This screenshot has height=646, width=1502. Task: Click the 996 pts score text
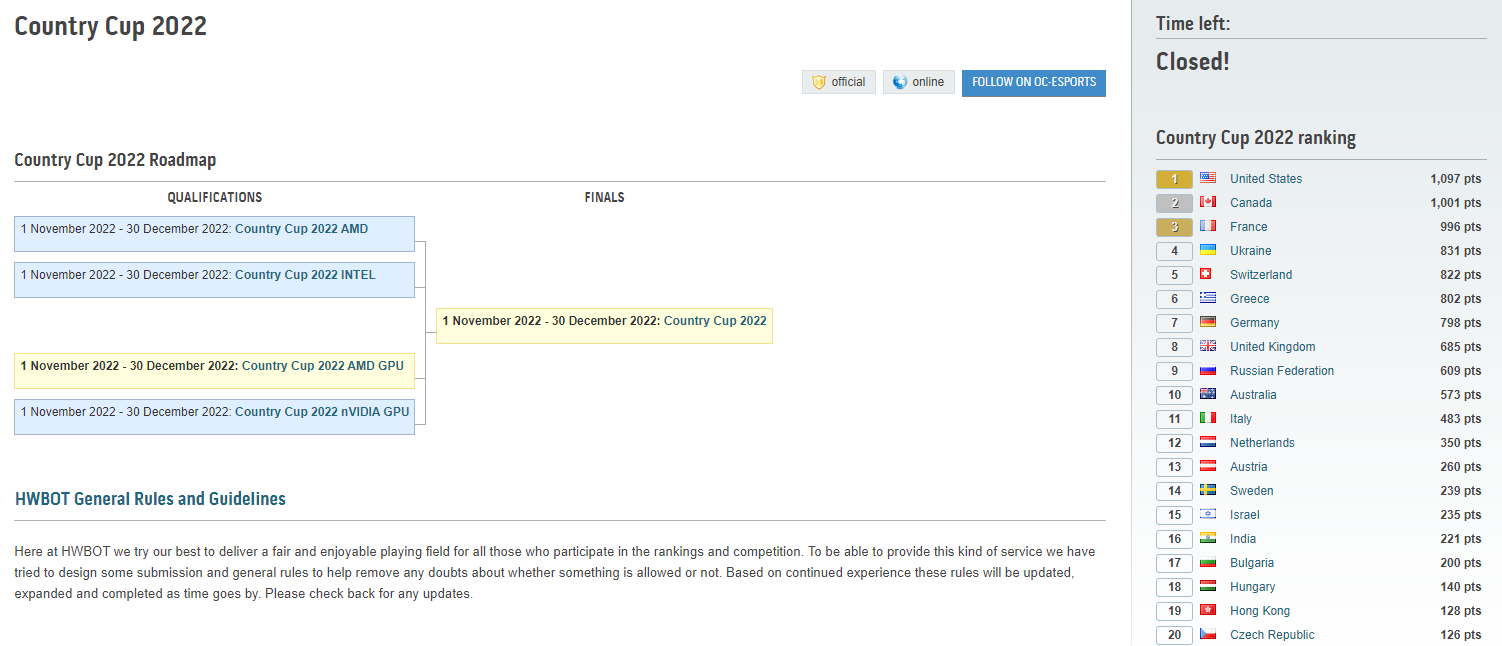point(1461,227)
